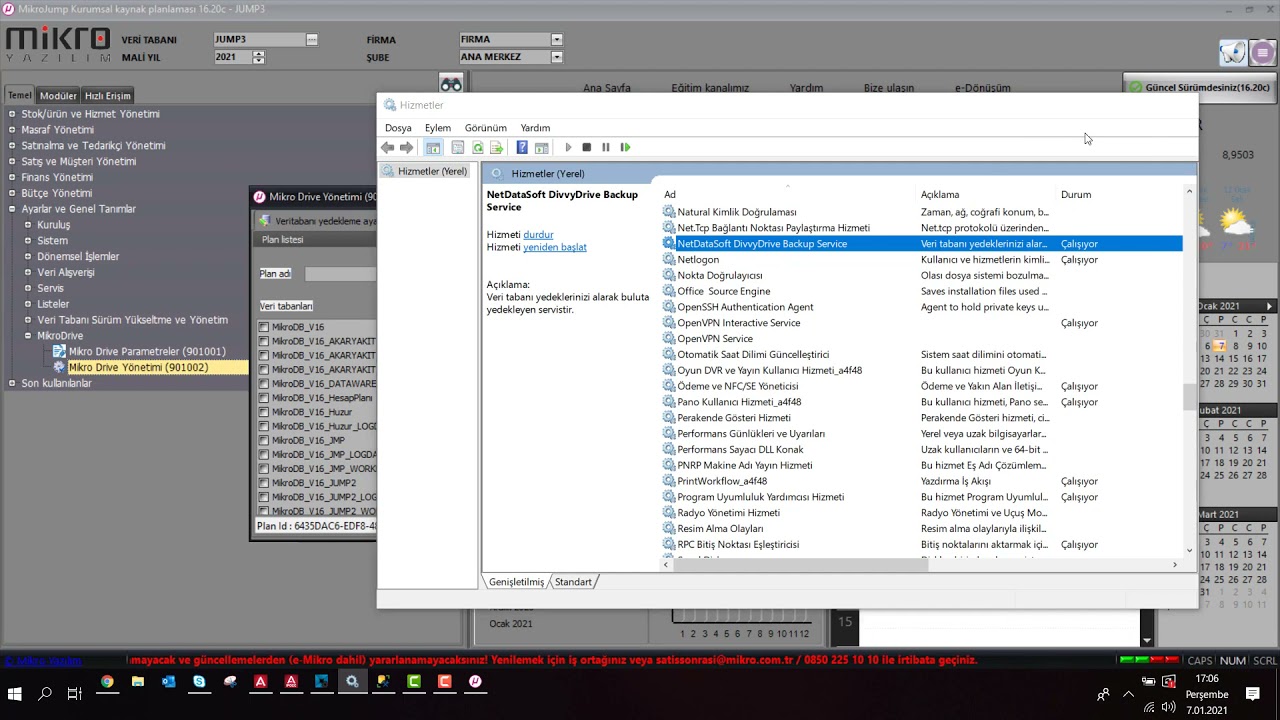Open the purple hamburger menu button
Screen dimensions: 1280x720
pyautogui.click(x=1263, y=53)
